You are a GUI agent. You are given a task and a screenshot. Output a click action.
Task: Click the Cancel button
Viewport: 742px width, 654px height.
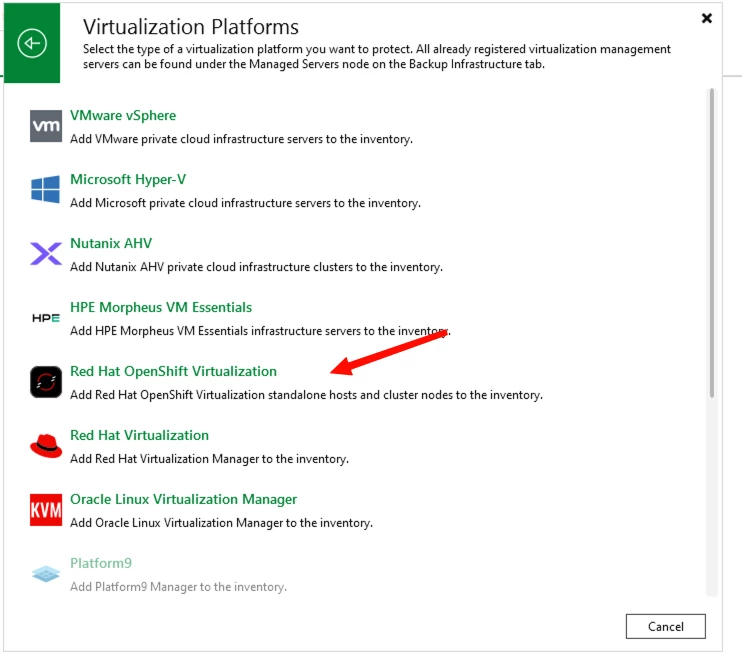pos(665,627)
